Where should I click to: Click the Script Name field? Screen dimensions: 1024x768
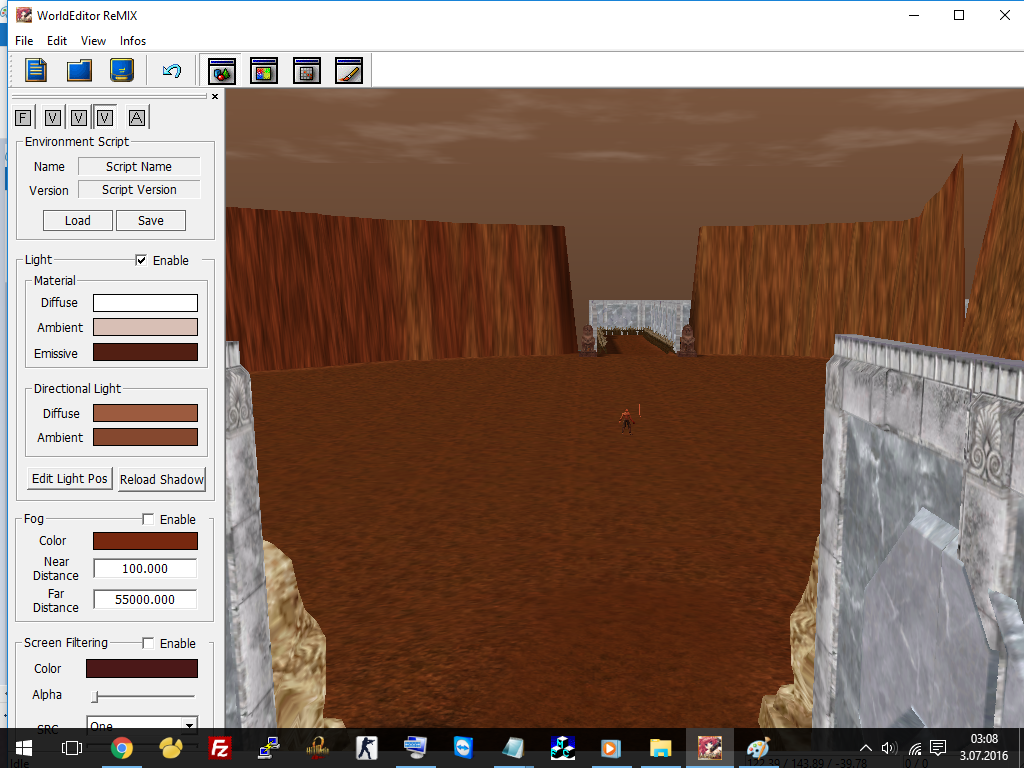(139, 167)
